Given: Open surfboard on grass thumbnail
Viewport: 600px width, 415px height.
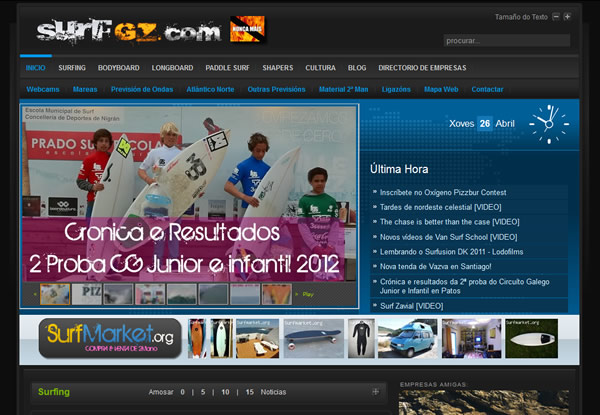Looking at the screenshot, I should pyautogui.click(x=532, y=339).
